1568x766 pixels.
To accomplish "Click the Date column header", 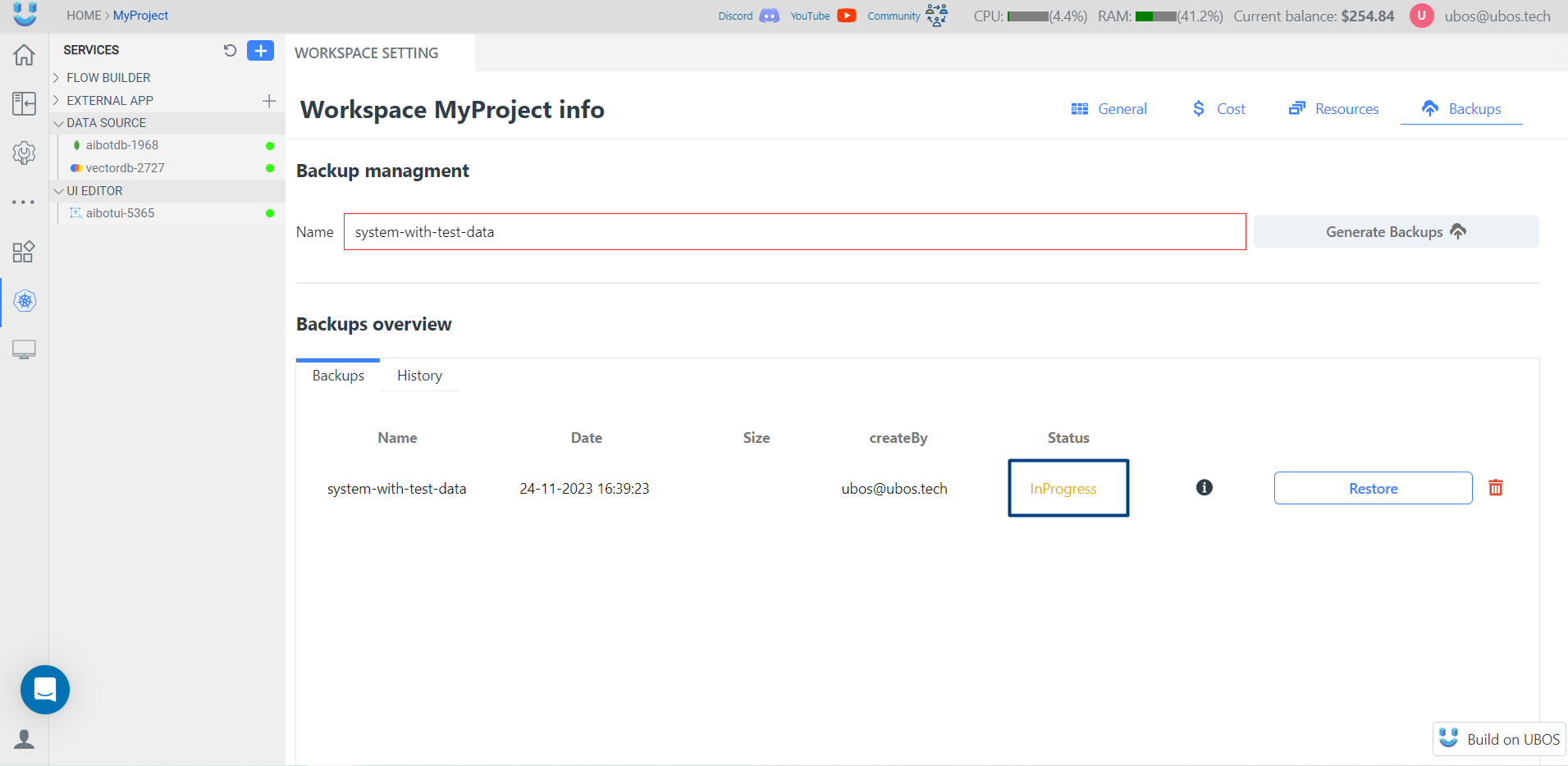I will click(587, 438).
